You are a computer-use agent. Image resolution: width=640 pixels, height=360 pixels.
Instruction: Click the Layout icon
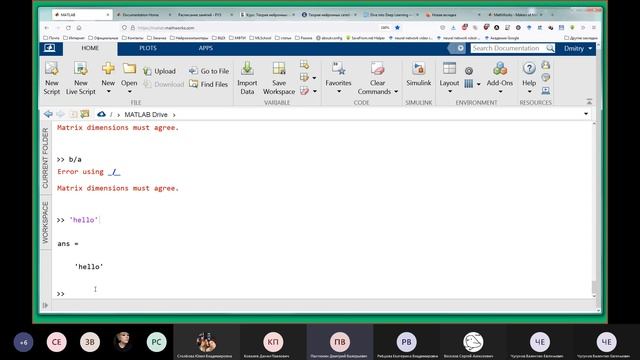click(x=449, y=69)
